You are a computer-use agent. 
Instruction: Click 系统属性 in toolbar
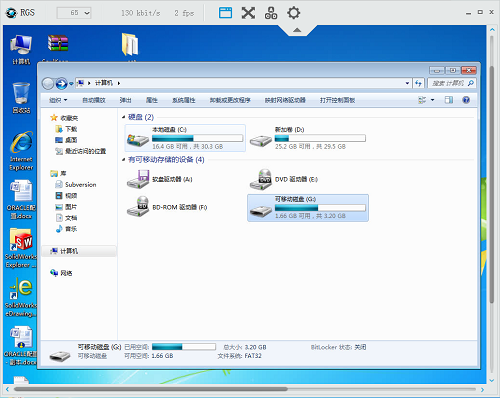[184, 100]
